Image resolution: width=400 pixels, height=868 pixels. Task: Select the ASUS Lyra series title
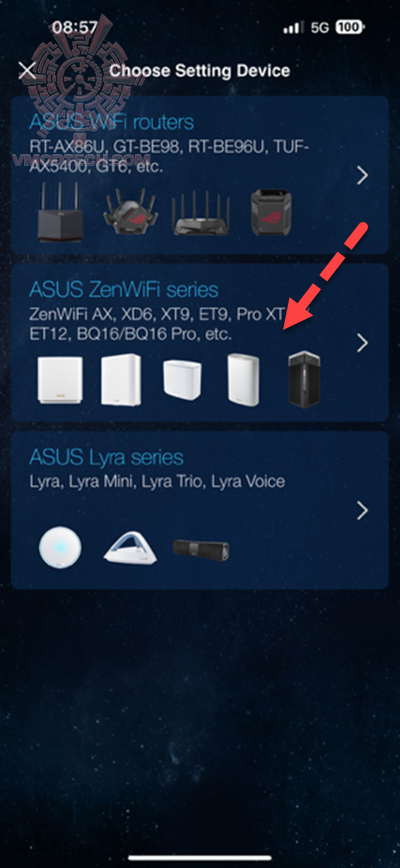106,458
